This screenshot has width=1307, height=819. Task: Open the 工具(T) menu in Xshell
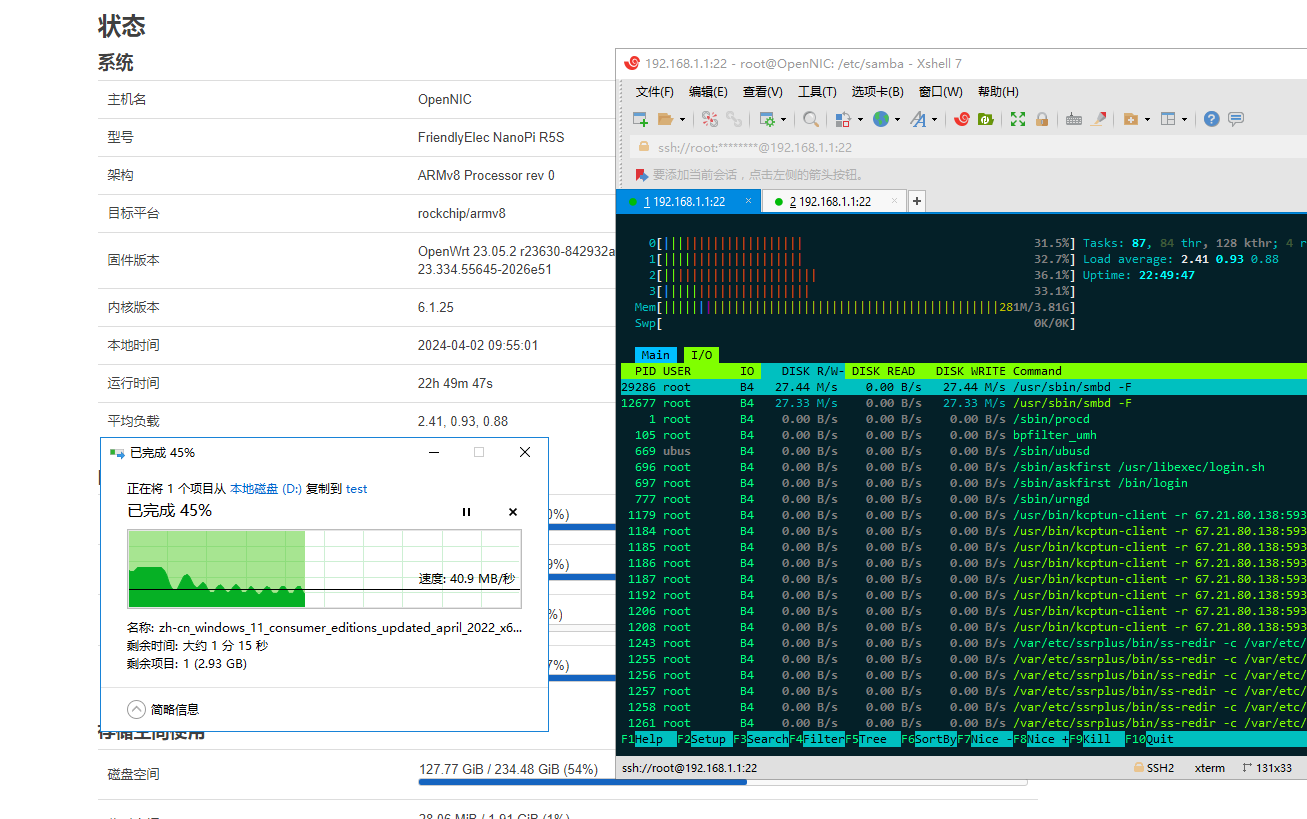point(817,91)
